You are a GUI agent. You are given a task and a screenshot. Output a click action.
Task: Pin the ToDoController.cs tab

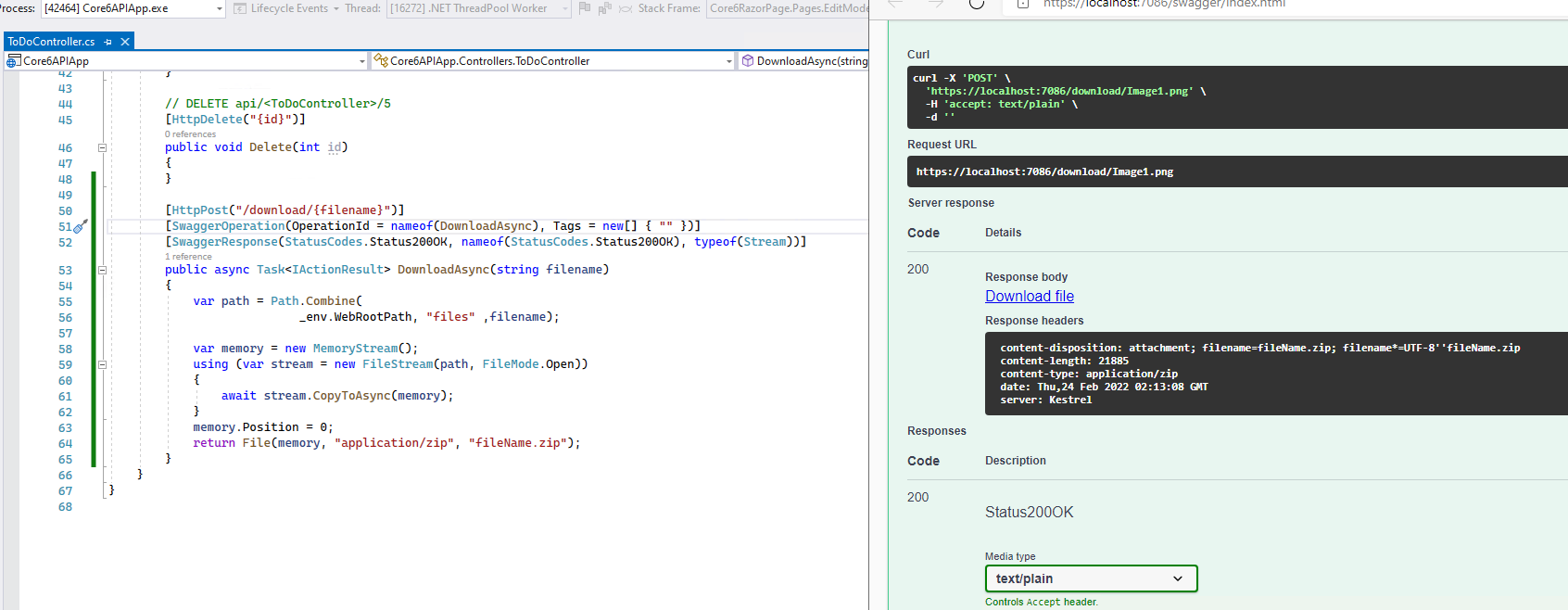point(108,42)
